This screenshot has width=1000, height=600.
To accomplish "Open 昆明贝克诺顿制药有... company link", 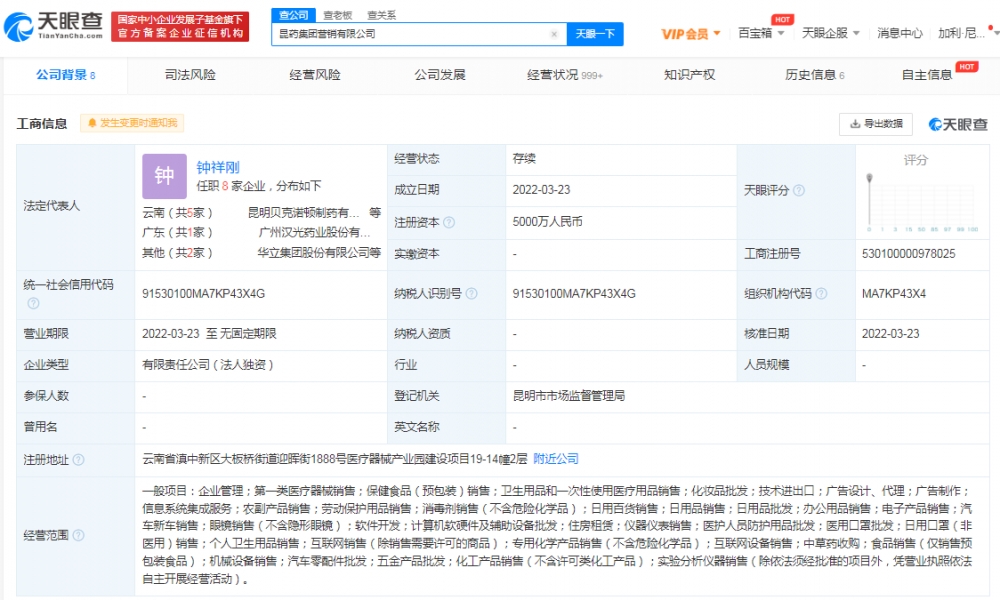I will click(304, 213).
